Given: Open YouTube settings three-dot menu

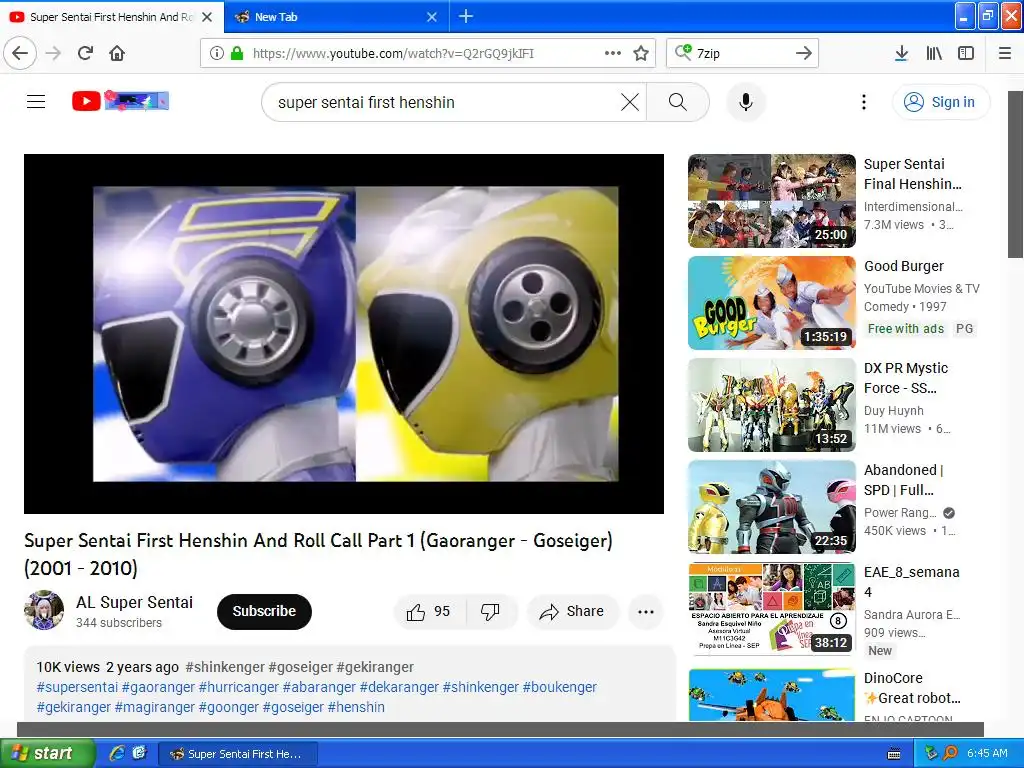Looking at the screenshot, I should click(x=863, y=102).
